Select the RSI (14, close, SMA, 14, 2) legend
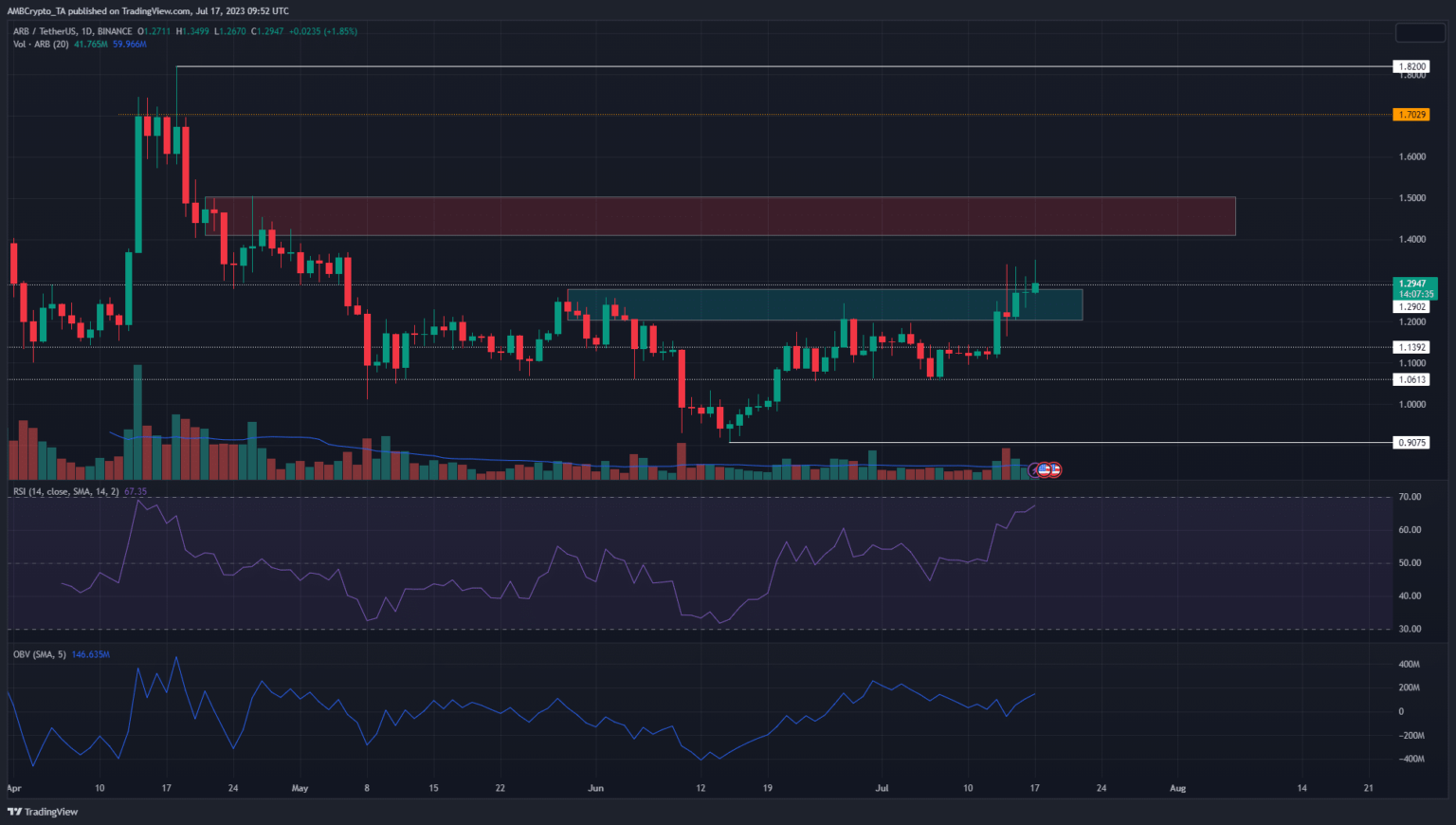Viewport: 1456px width, 825px height. pos(65,491)
